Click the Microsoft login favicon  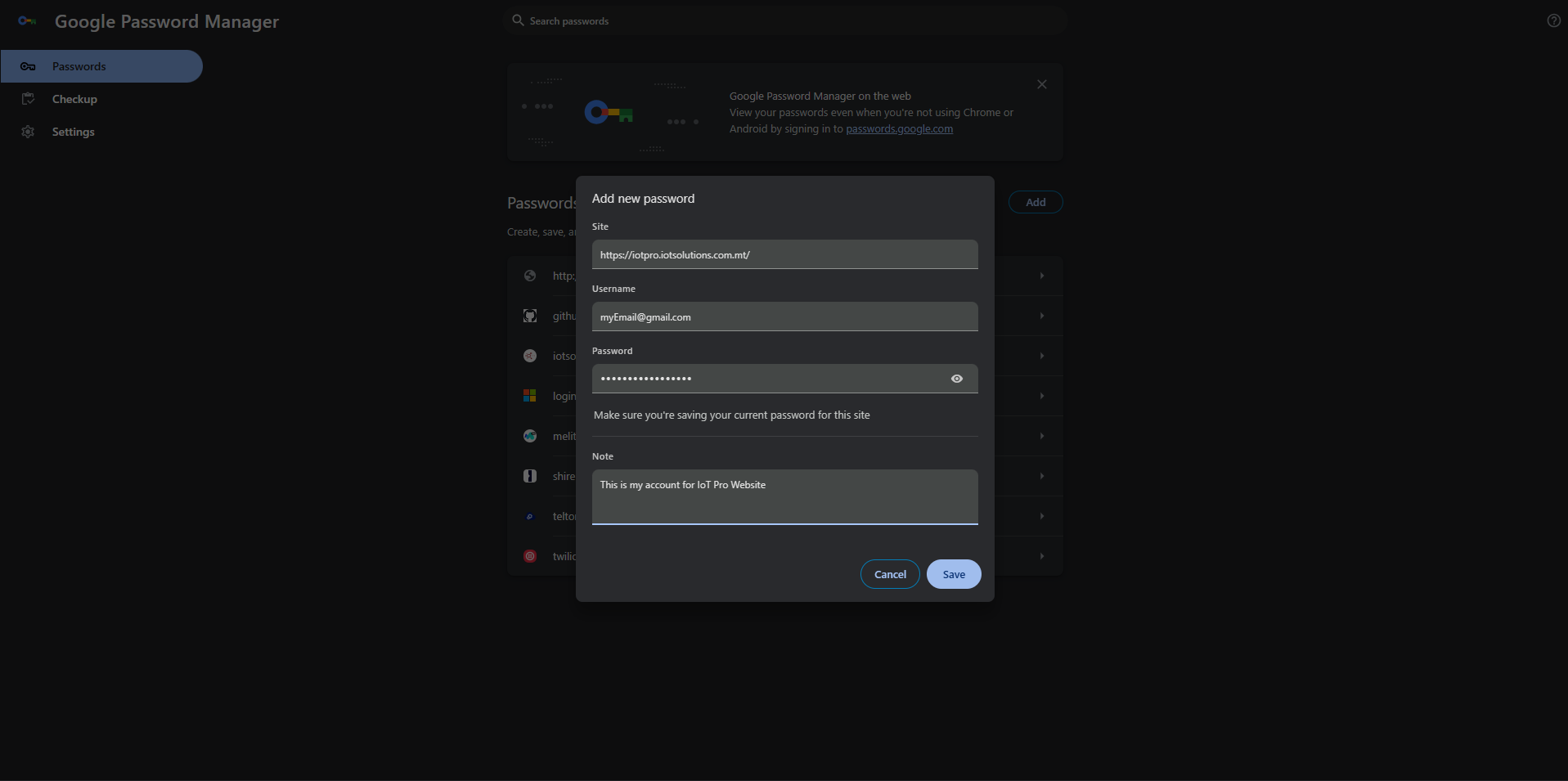tap(530, 396)
